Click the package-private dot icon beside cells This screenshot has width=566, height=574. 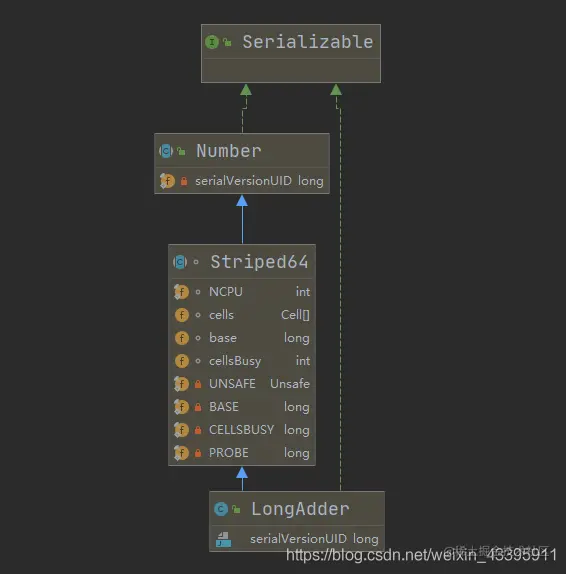click(198, 315)
